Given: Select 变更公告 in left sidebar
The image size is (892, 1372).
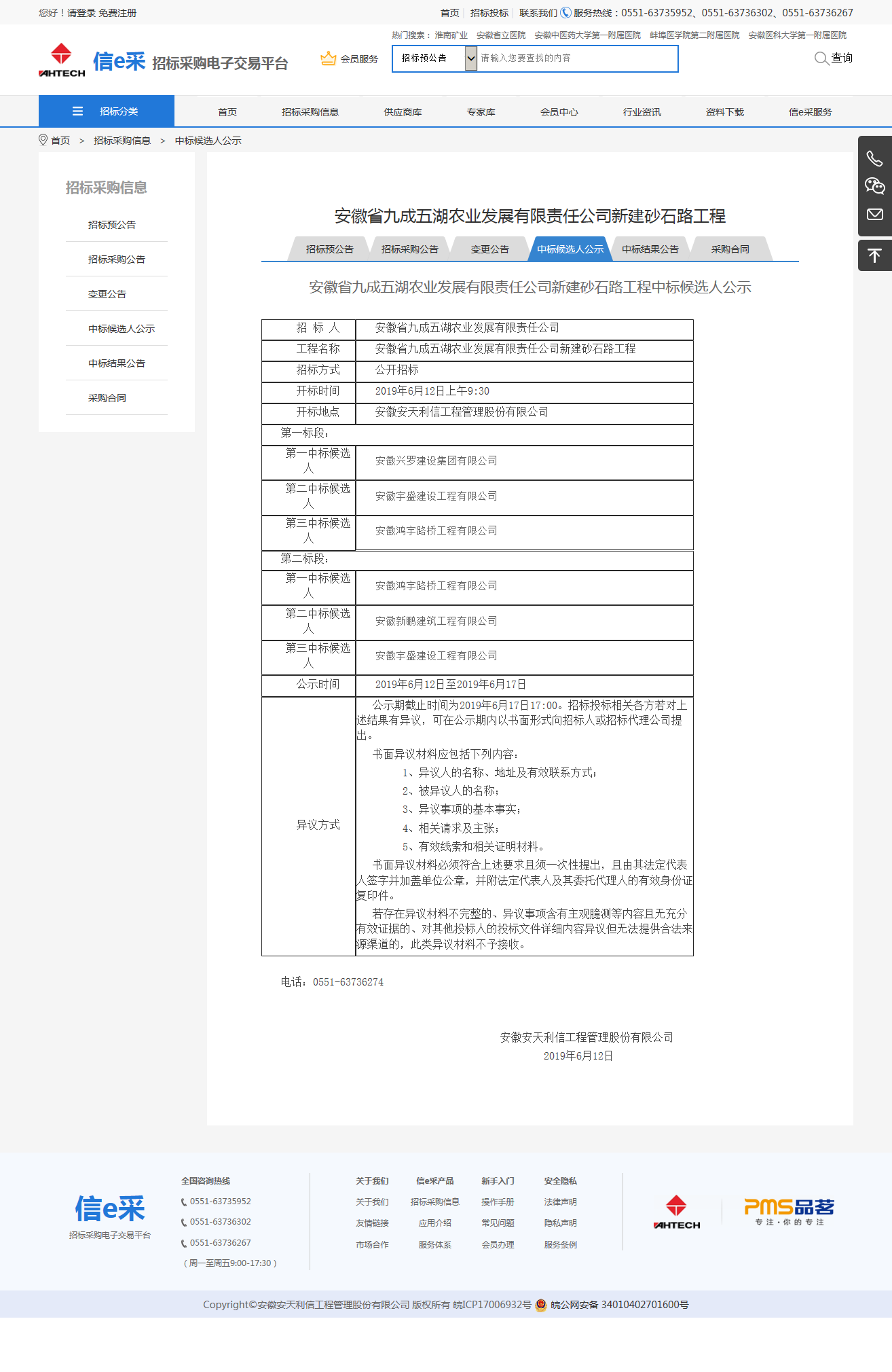Looking at the screenshot, I should tap(107, 294).
